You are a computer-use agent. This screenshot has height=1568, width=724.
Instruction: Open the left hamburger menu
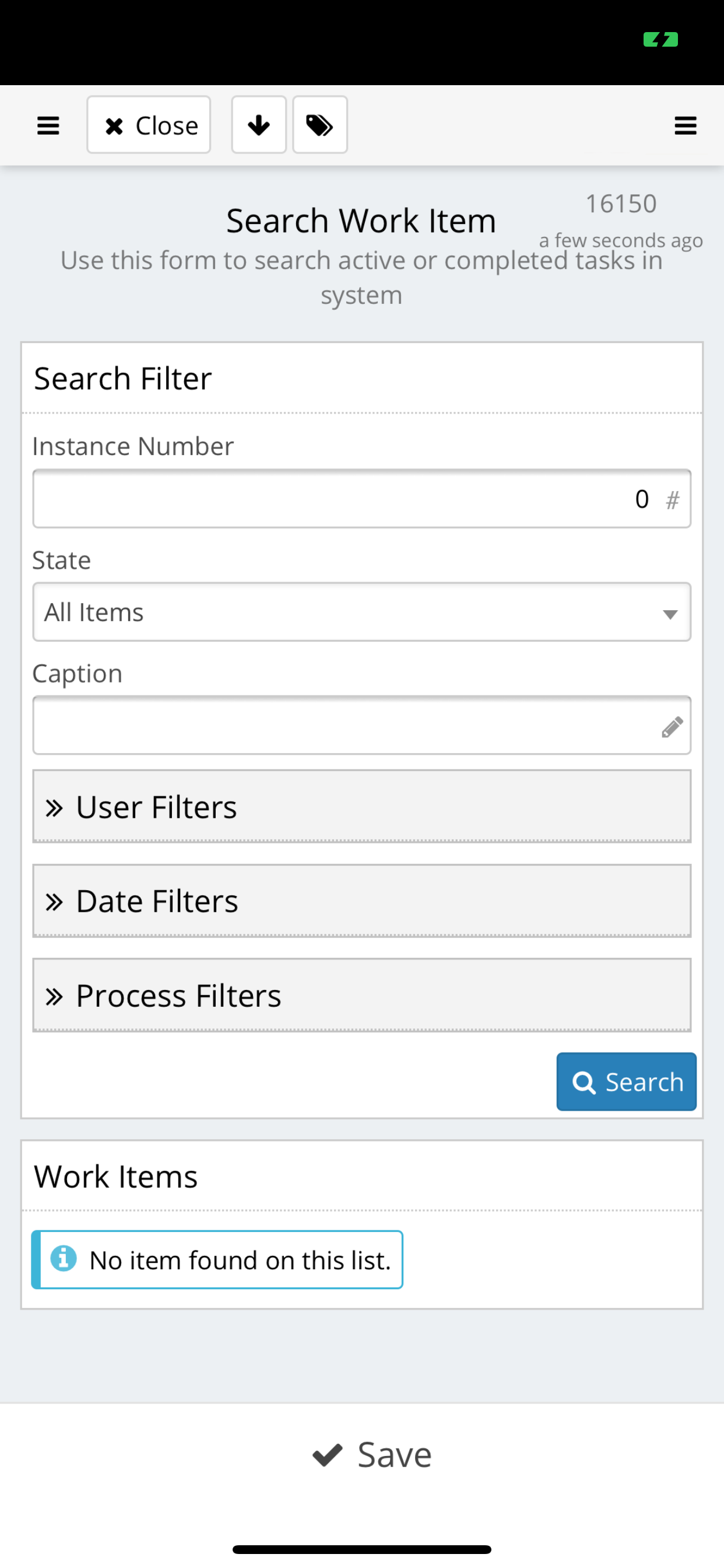(x=48, y=125)
